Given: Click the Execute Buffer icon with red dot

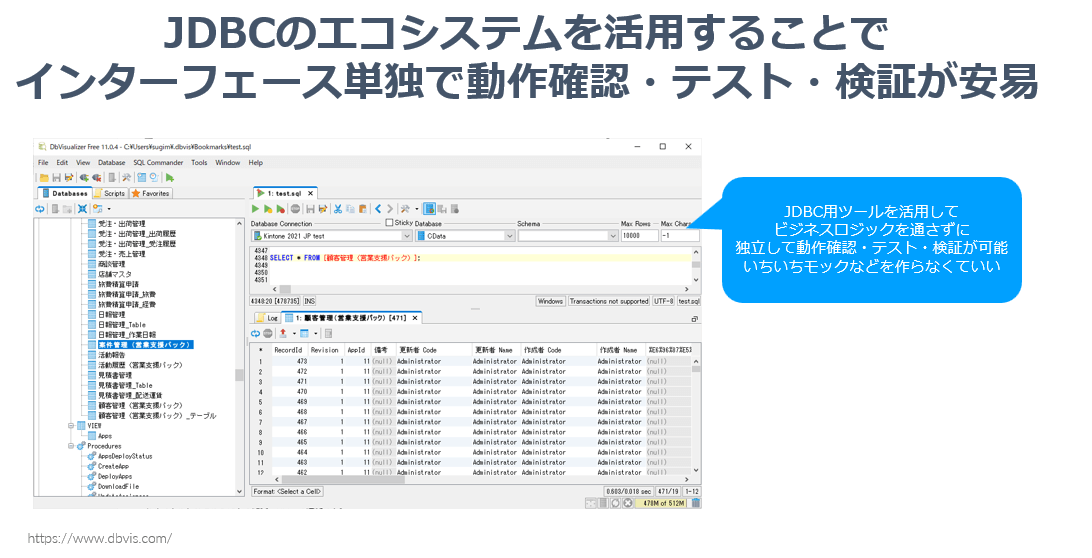Looking at the screenshot, I should tap(281, 208).
